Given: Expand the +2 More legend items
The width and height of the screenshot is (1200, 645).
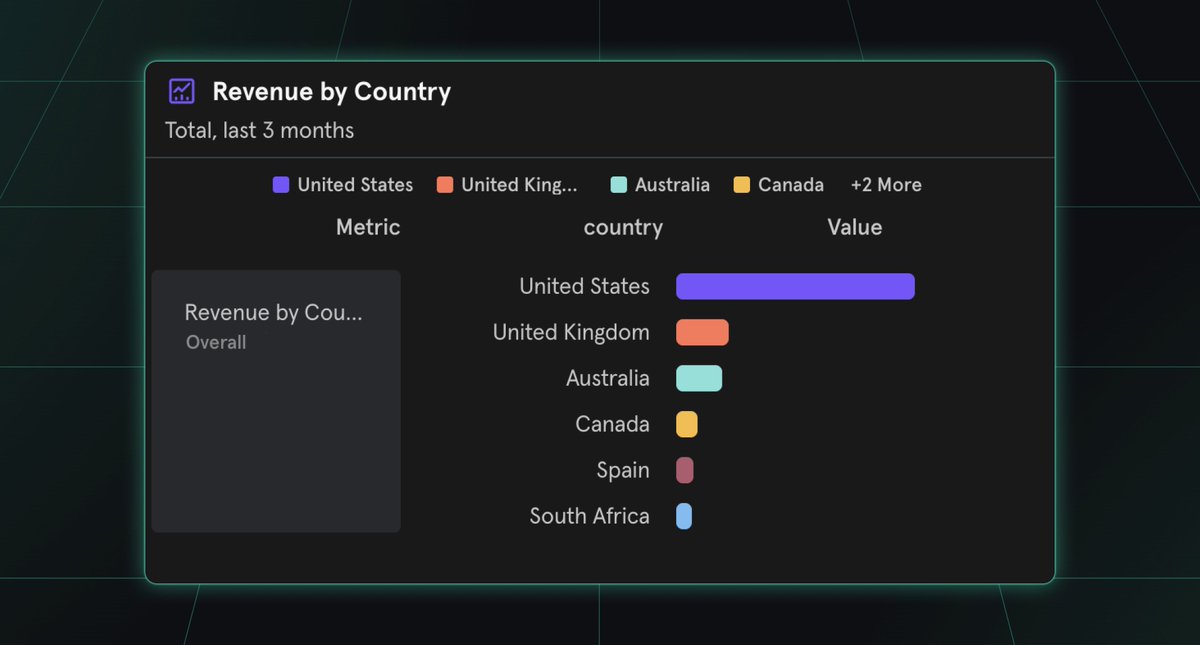Looking at the screenshot, I should pos(886,185).
